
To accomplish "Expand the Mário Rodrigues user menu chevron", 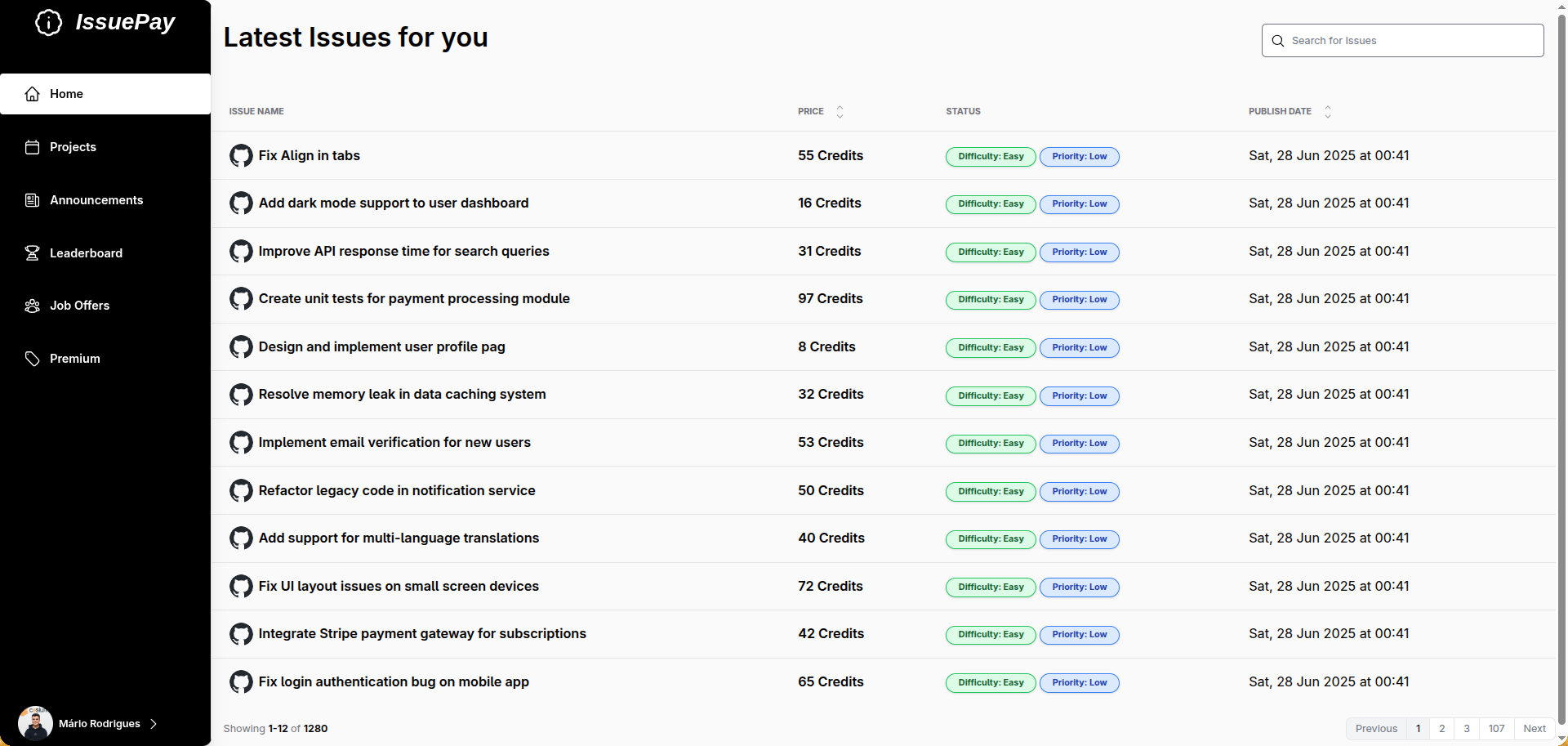I will [154, 724].
